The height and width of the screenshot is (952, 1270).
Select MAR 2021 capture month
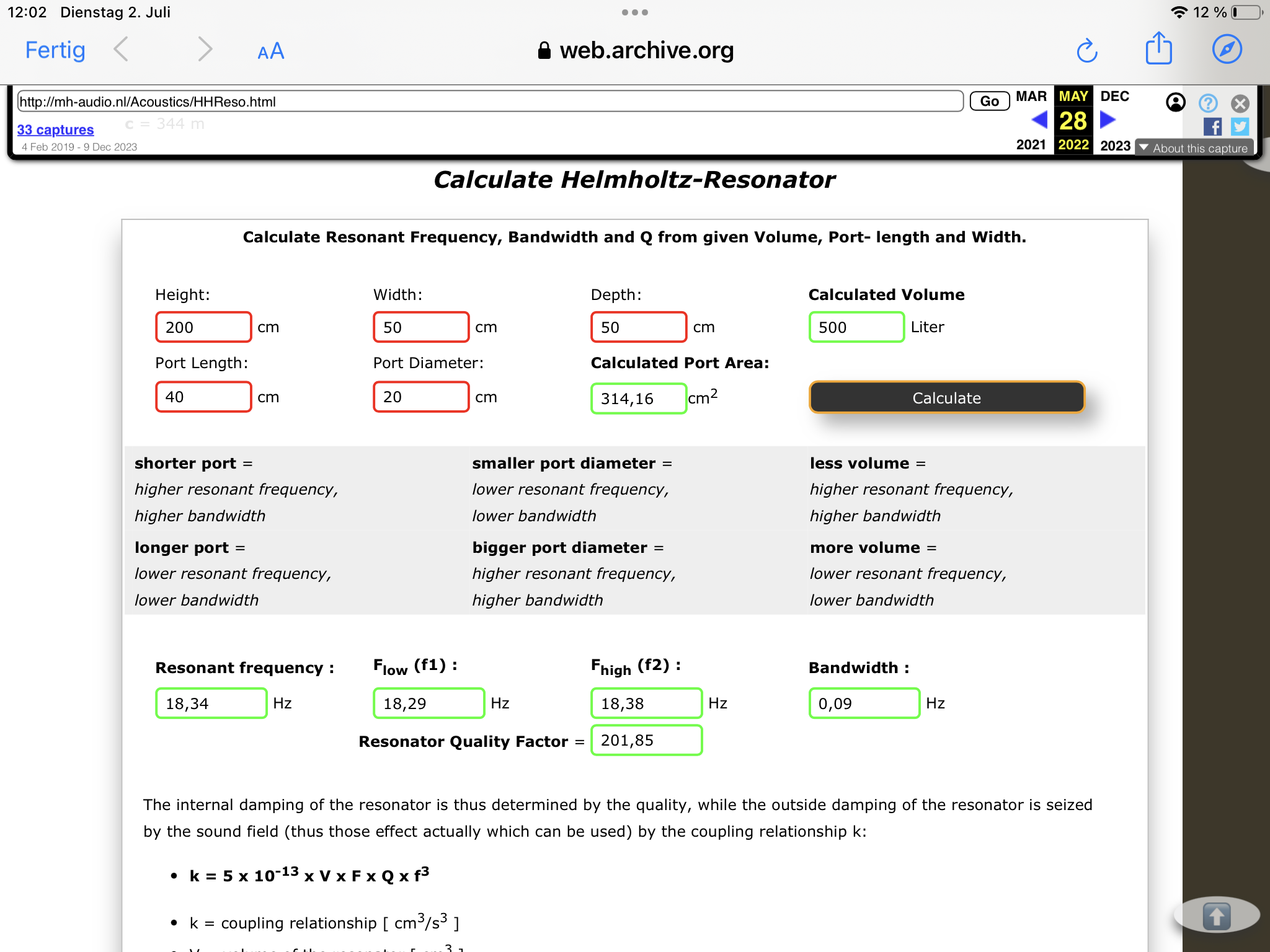point(1031,96)
